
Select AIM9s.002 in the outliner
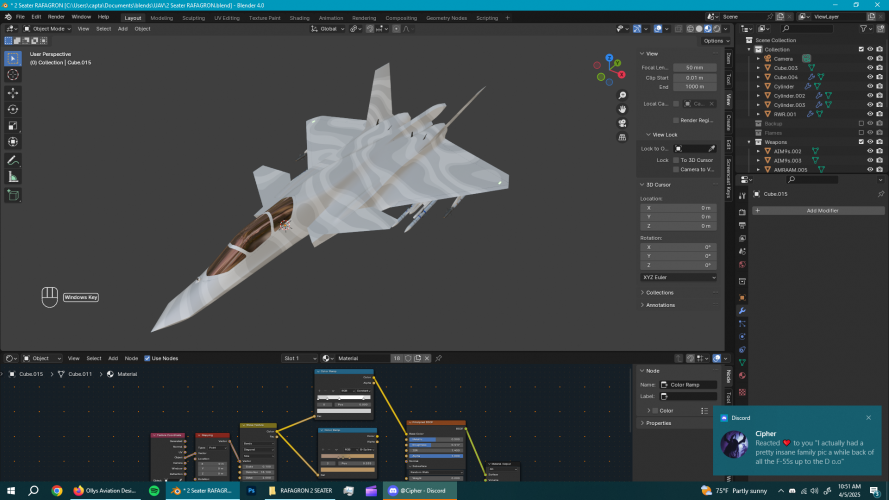pyautogui.click(x=788, y=151)
